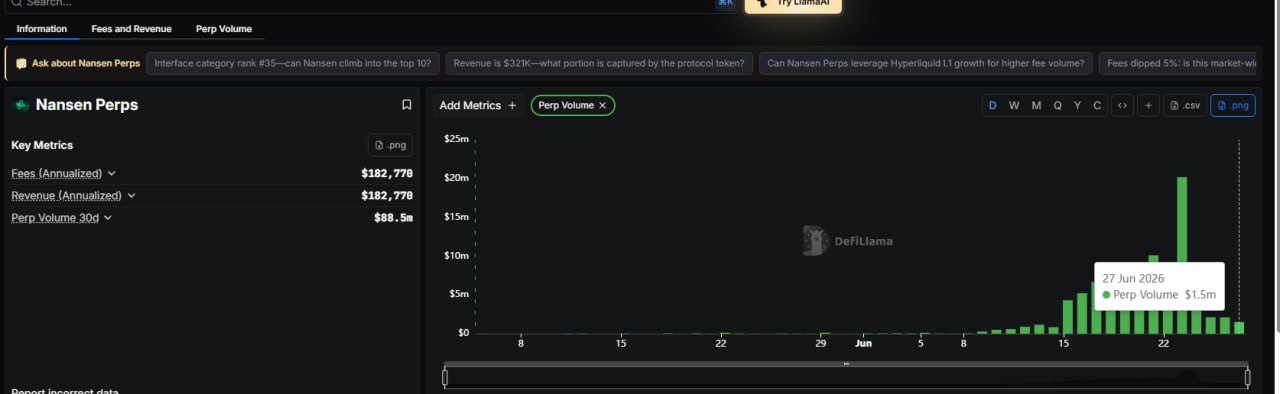Click the $88.5m Perp Volume value

[x=393, y=217]
